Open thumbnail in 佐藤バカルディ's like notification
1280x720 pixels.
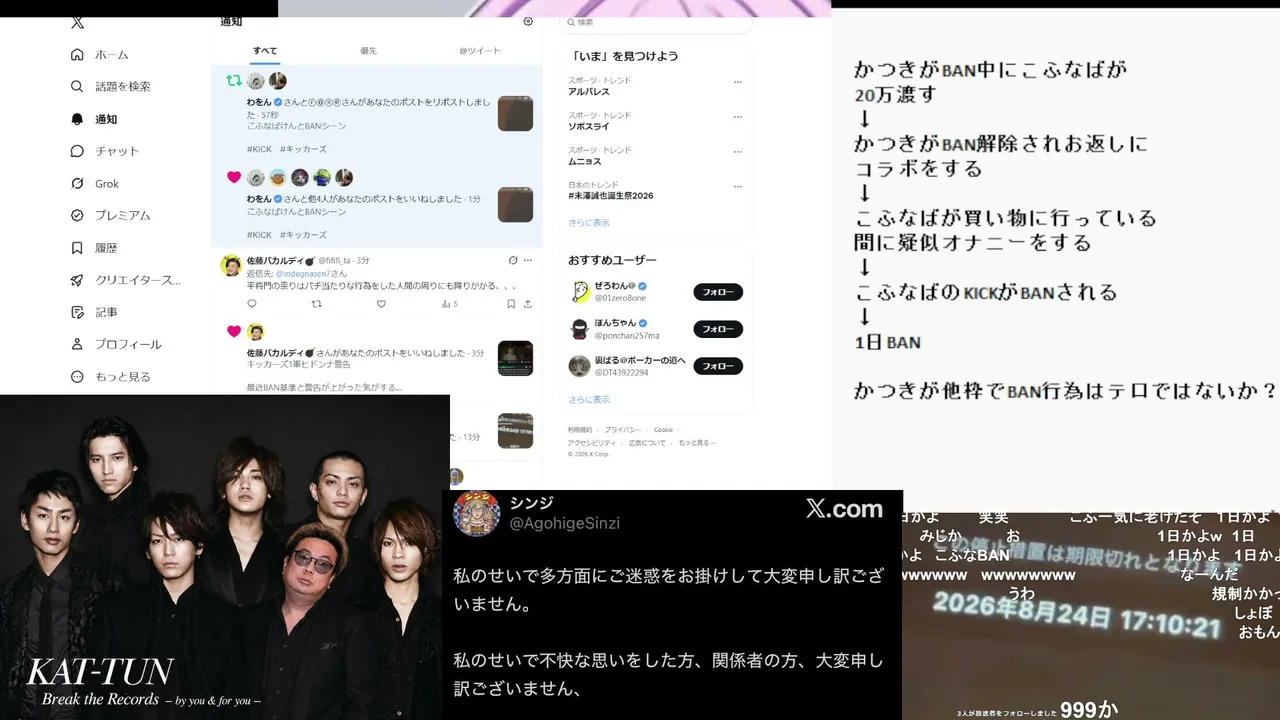pyautogui.click(x=515, y=358)
